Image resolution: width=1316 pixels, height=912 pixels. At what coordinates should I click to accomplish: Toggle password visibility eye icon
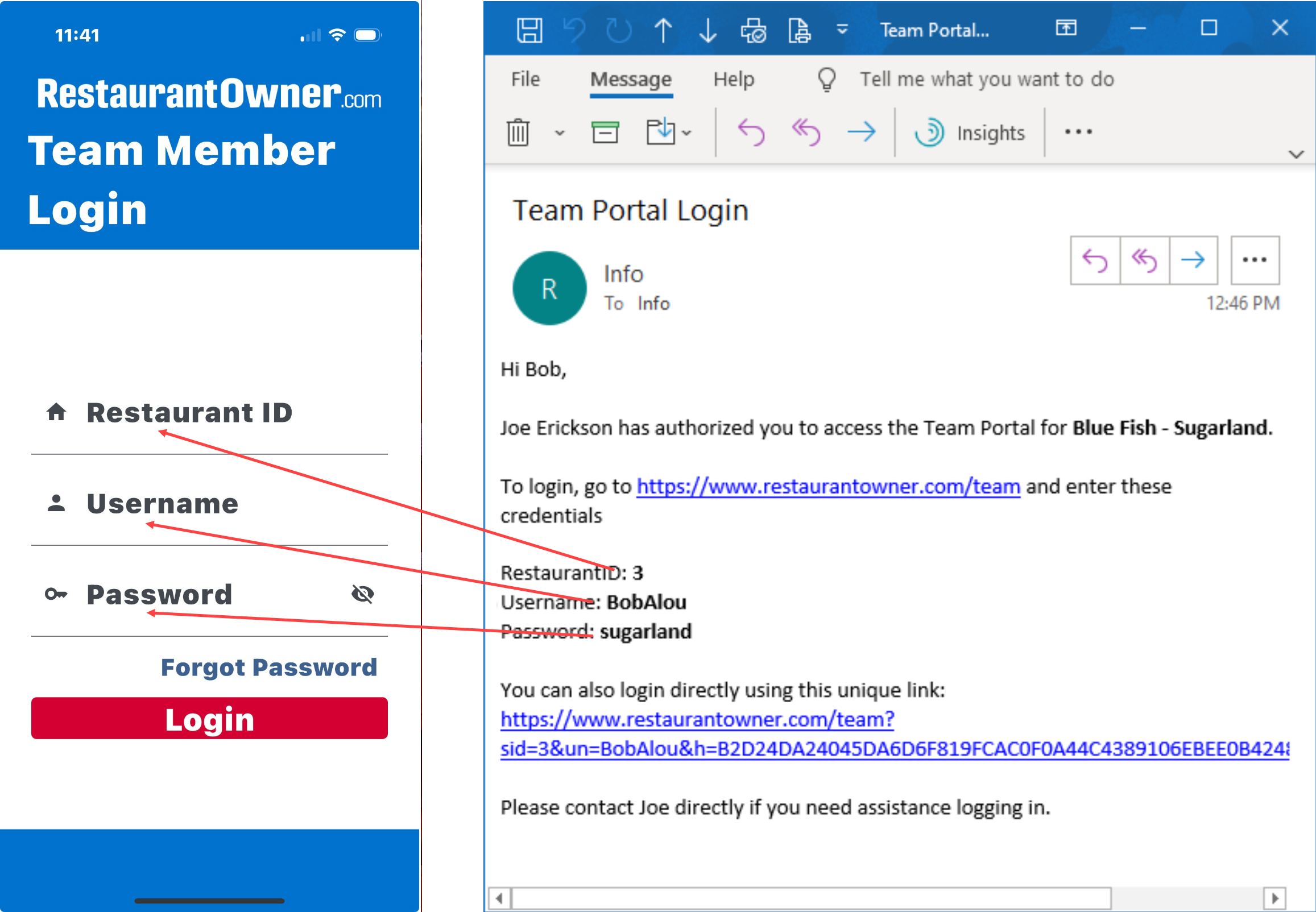pos(362,594)
